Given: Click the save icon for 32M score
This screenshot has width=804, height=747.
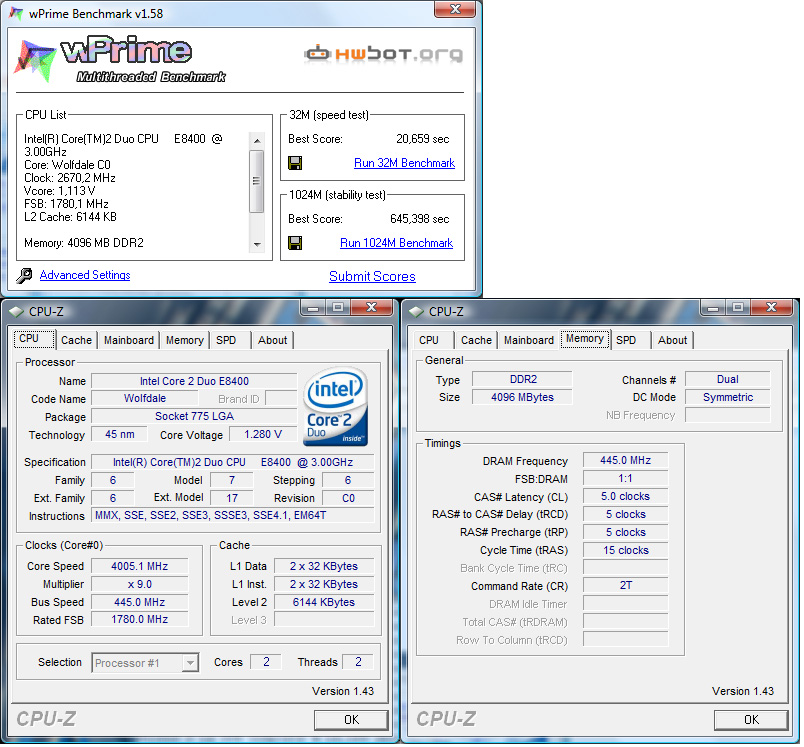Looking at the screenshot, I should (x=295, y=163).
